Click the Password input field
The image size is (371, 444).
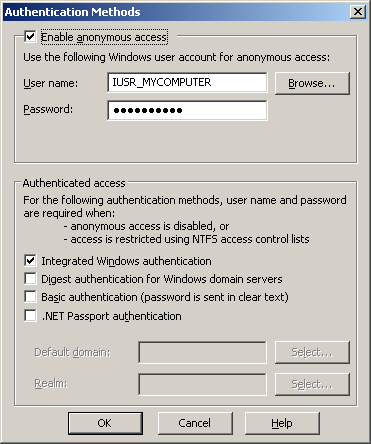pos(187,110)
